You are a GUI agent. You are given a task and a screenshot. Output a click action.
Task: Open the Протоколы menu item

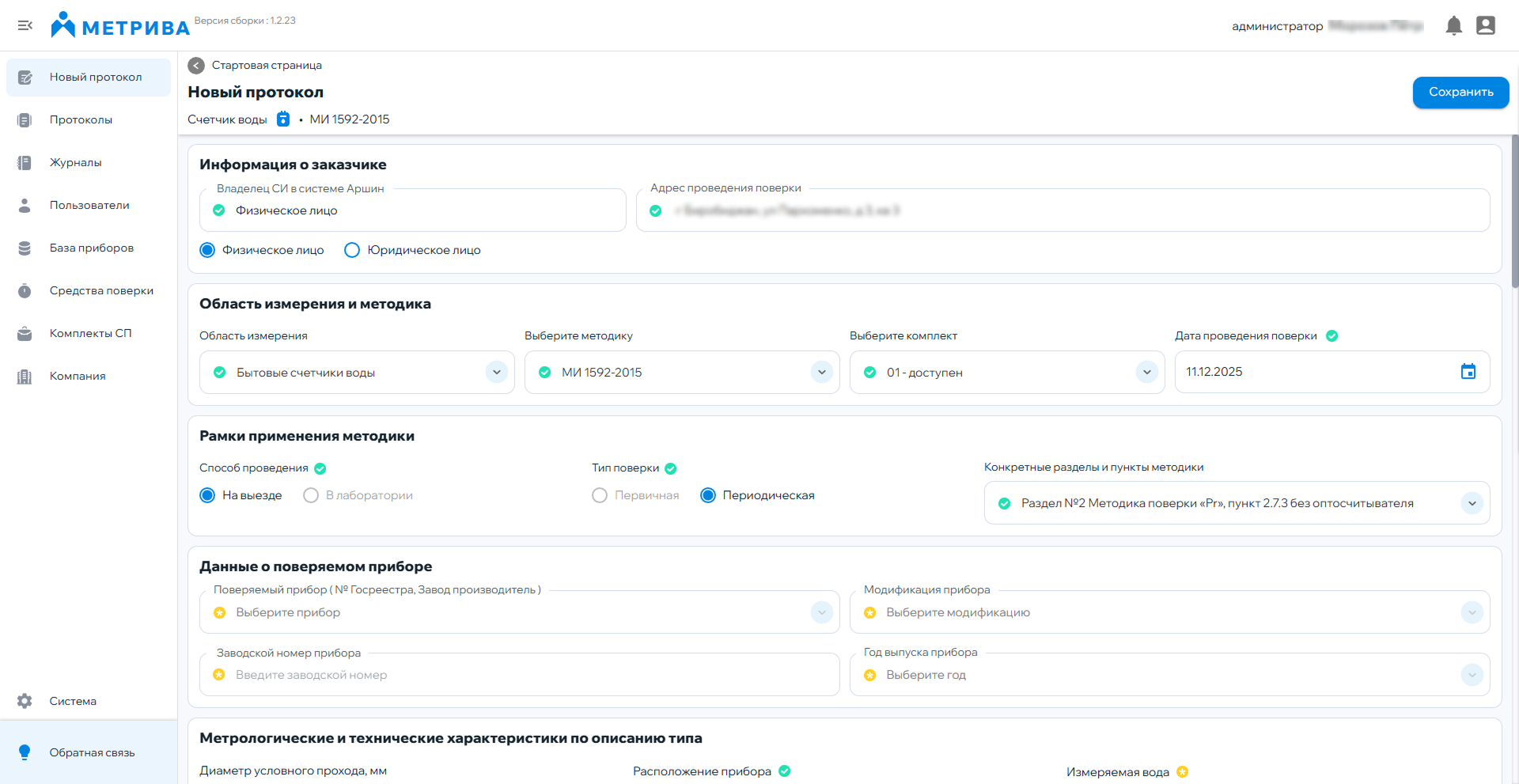click(x=81, y=120)
